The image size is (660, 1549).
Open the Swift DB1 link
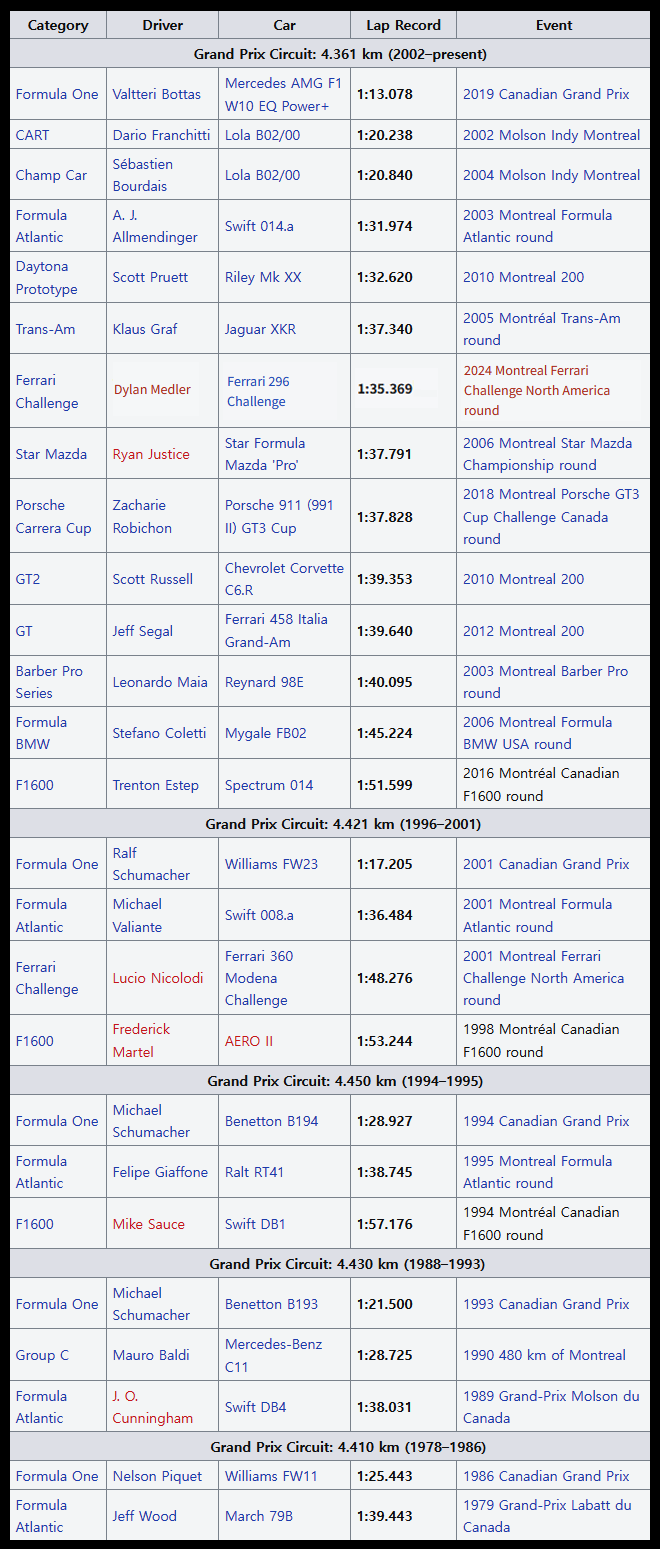click(x=255, y=1224)
